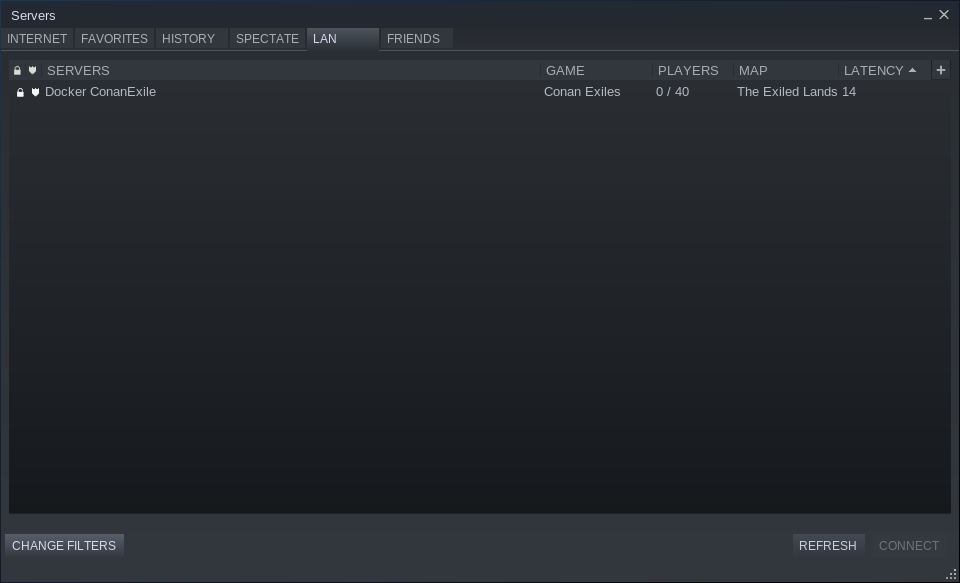Screen dimensions: 960x583
Task: Sort by MAP column header
Action: [786, 70]
